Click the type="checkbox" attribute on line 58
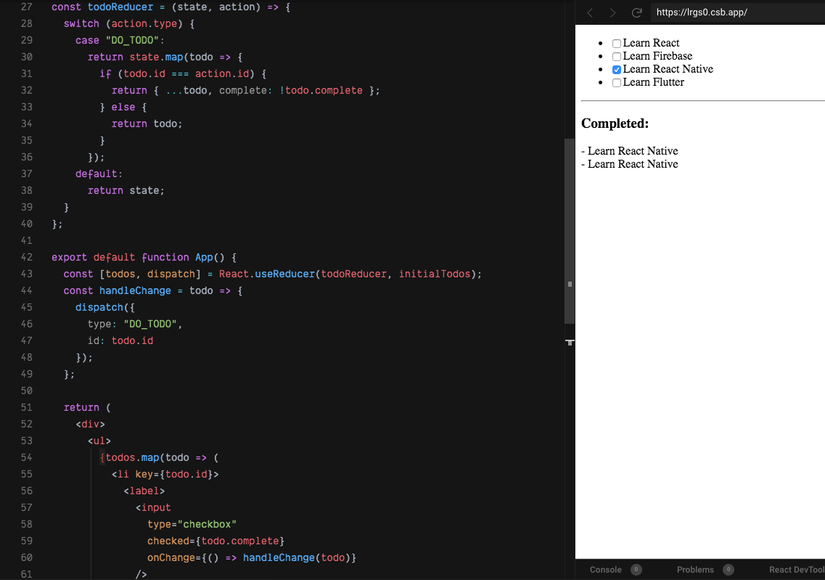 tap(192, 524)
